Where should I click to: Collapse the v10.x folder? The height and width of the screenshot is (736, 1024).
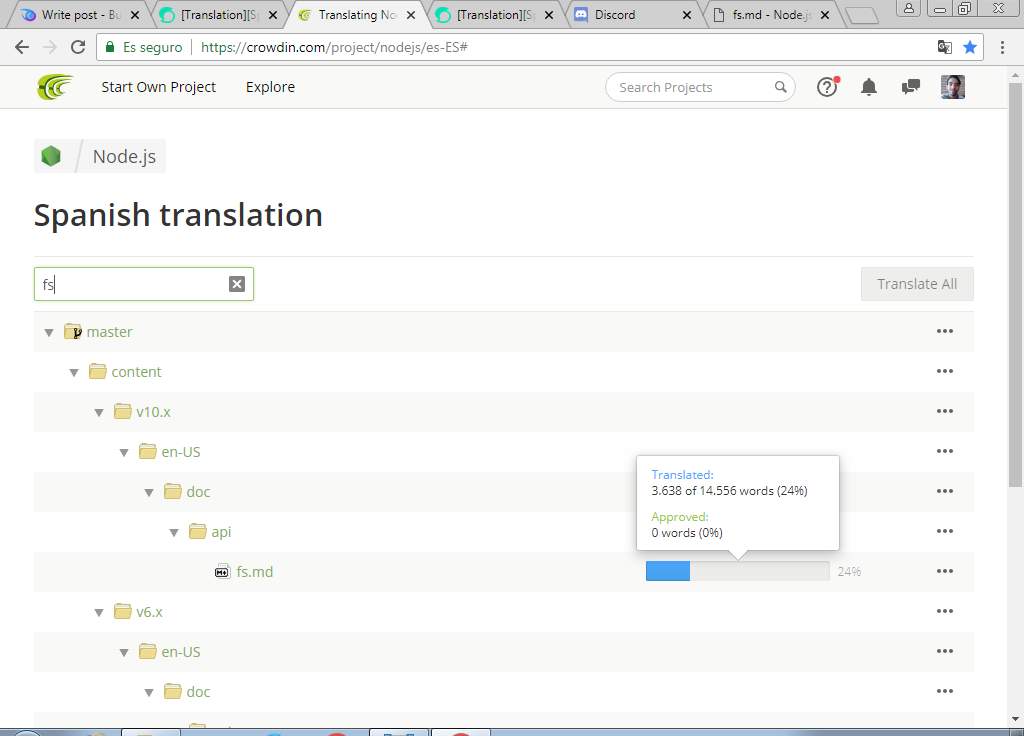pos(99,413)
